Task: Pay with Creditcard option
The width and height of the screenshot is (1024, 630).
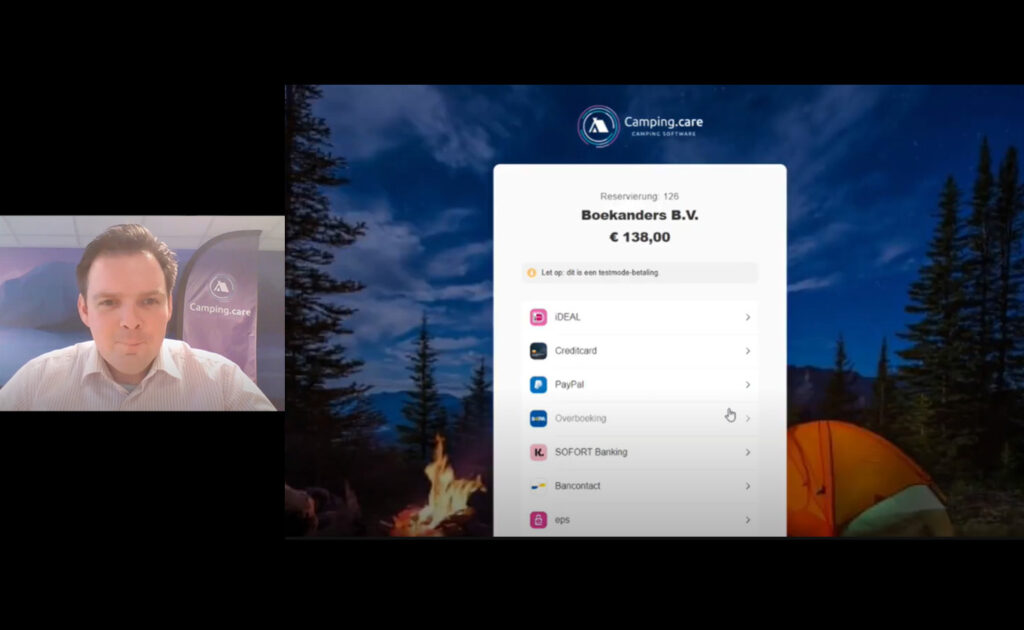Action: [640, 351]
